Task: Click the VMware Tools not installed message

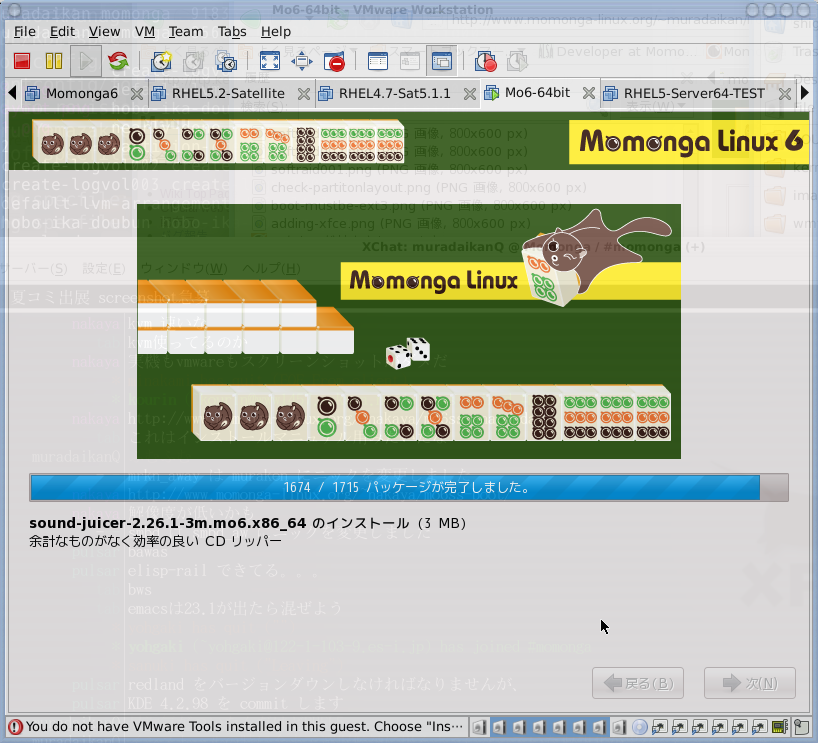Action: (244, 727)
